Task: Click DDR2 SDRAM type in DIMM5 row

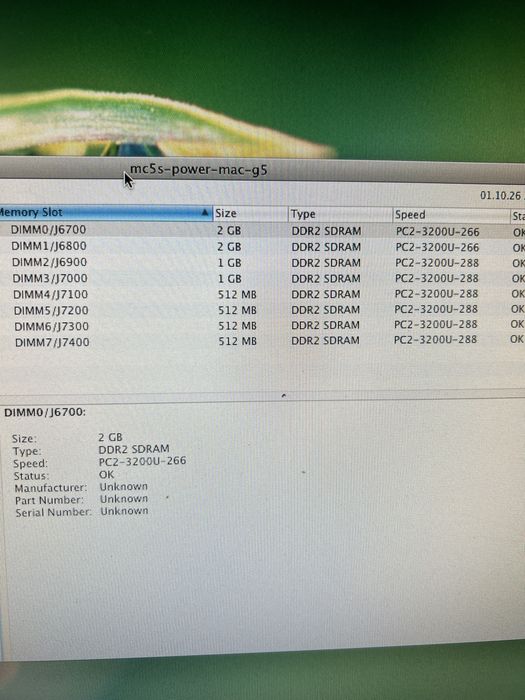Action: pos(325,310)
